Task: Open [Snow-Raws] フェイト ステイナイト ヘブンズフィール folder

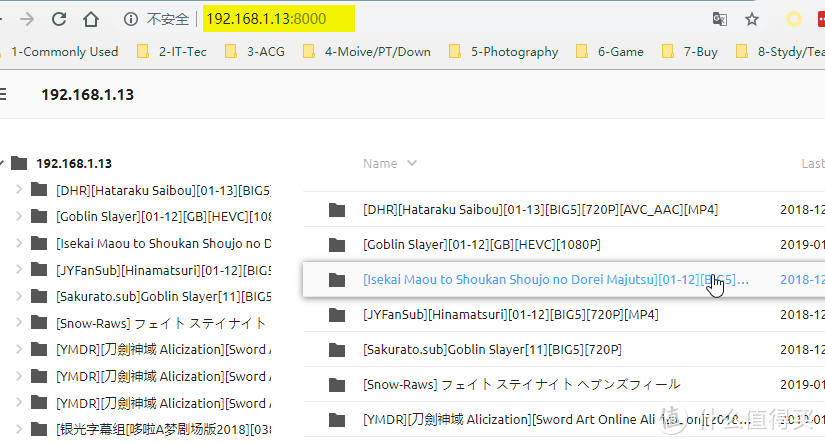Action: (521, 385)
